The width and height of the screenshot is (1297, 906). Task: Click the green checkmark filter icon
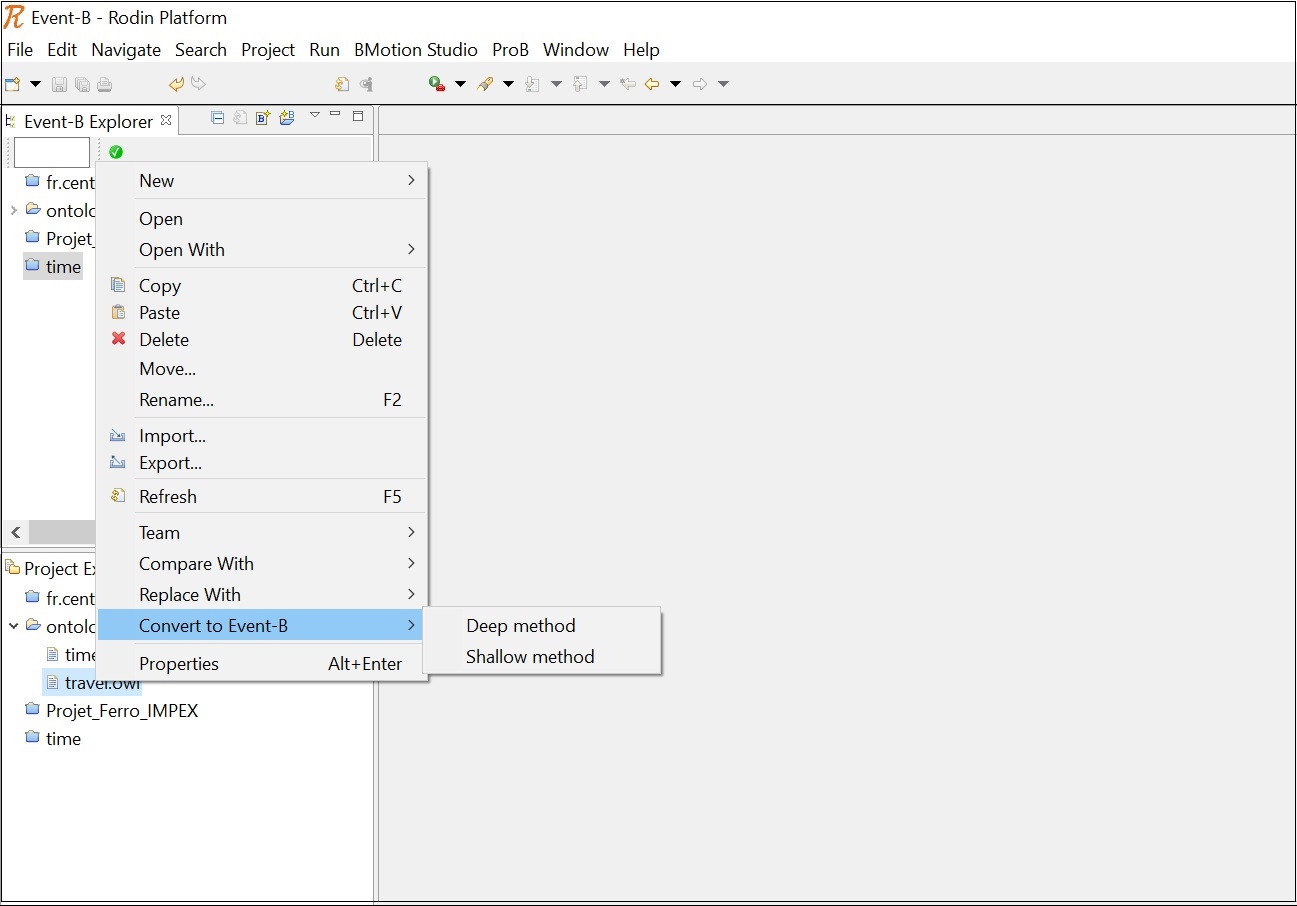coord(116,152)
